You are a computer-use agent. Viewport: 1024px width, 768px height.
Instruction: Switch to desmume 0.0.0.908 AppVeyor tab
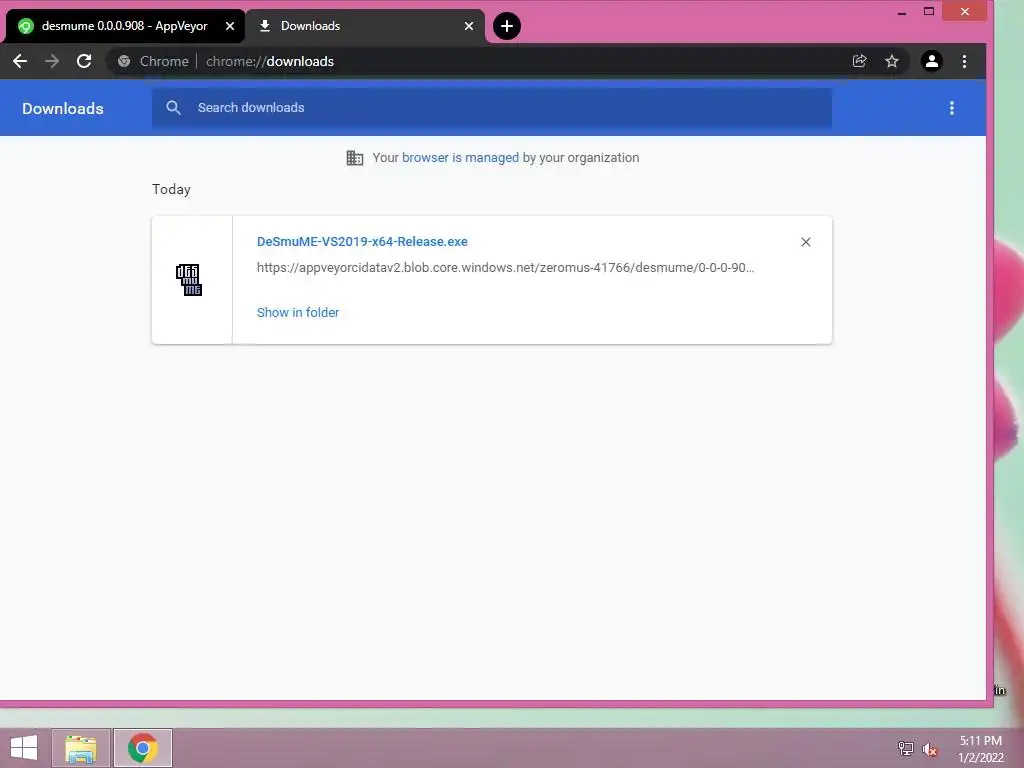(x=124, y=26)
